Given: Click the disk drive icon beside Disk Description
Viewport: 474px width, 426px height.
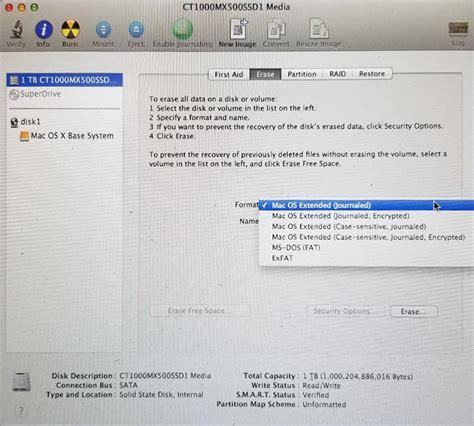Looking at the screenshot, I should (x=22, y=382).
